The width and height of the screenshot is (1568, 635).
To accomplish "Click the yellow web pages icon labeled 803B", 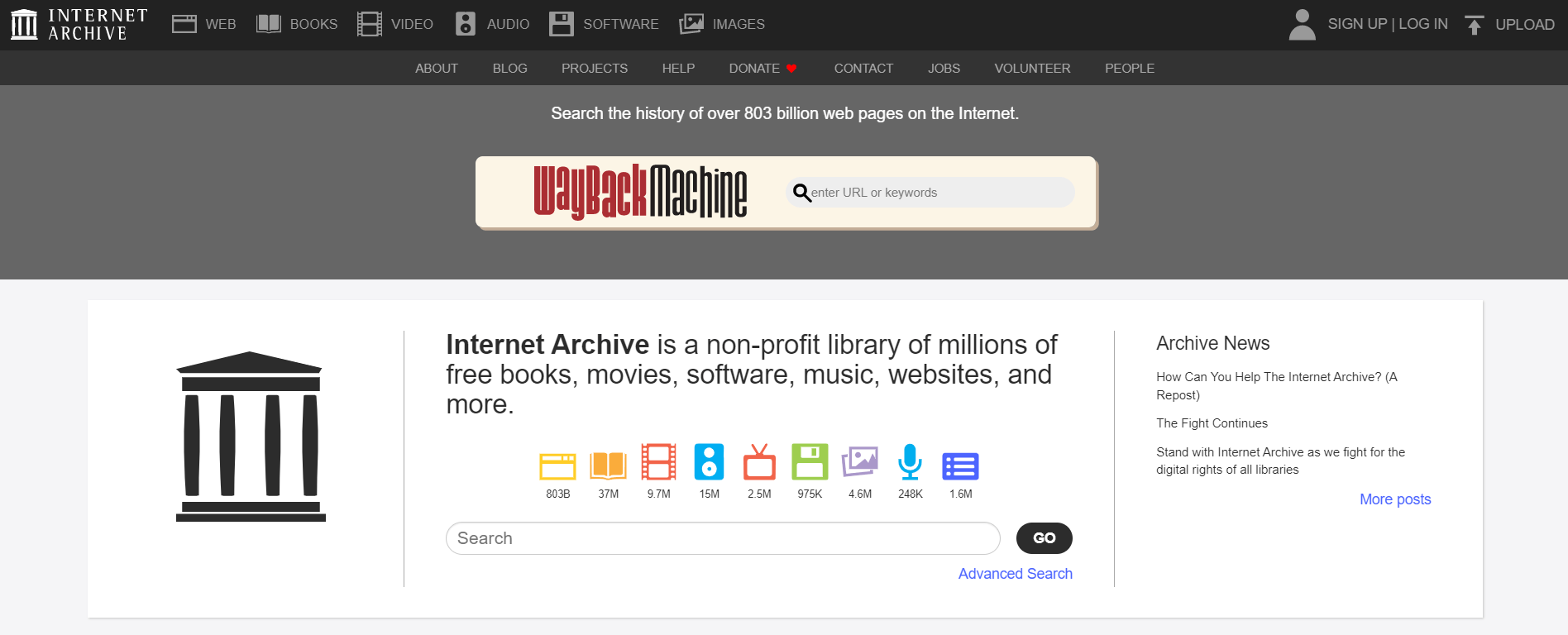I will (557, 466).
